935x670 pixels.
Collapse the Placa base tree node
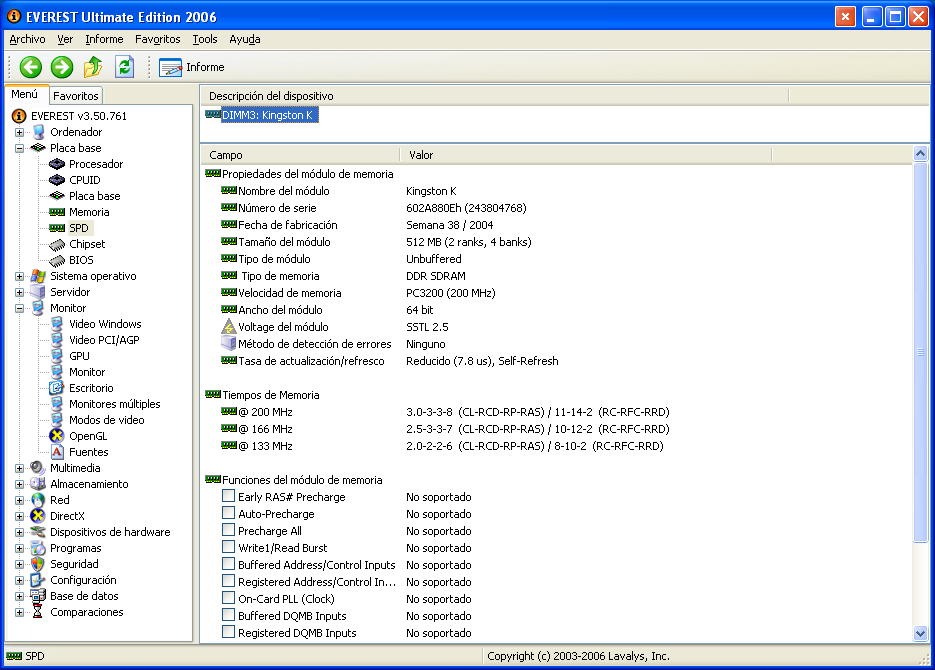(20, 148)
